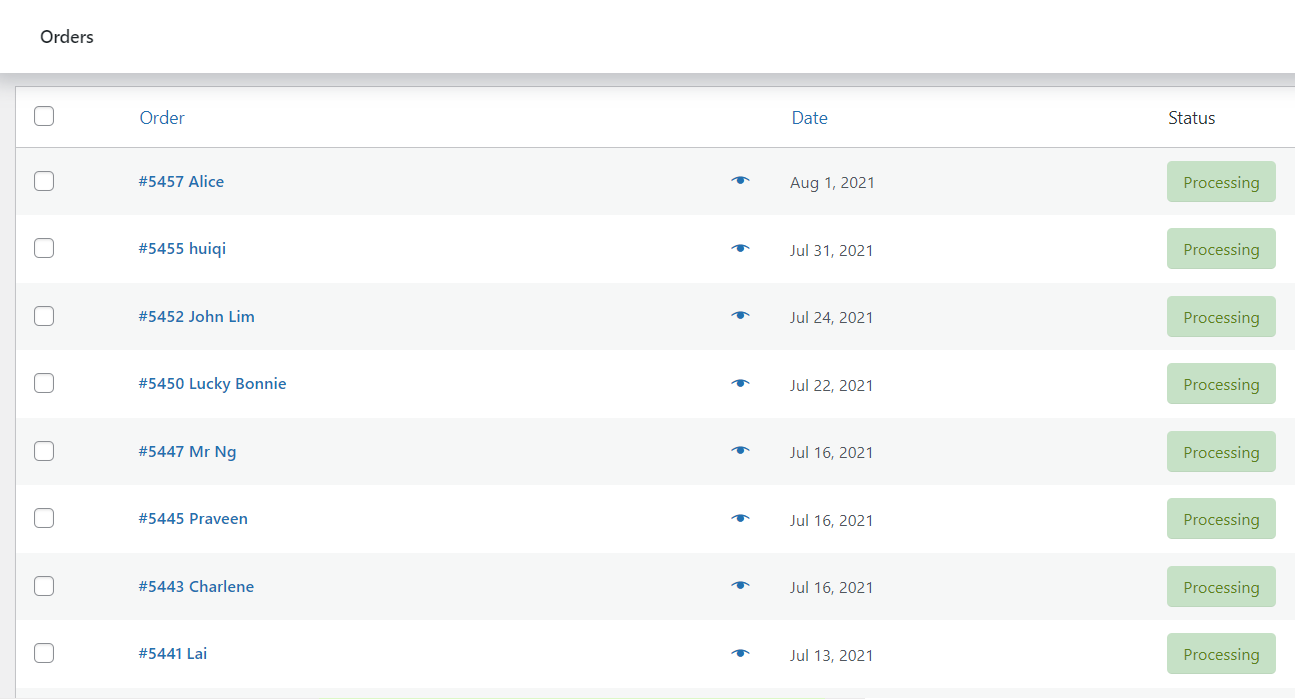Image resolution: width=1295 pixels, height=699 pixels.
Task: Select Processing badge in Mr Ng row
Action: [1221, 452]
